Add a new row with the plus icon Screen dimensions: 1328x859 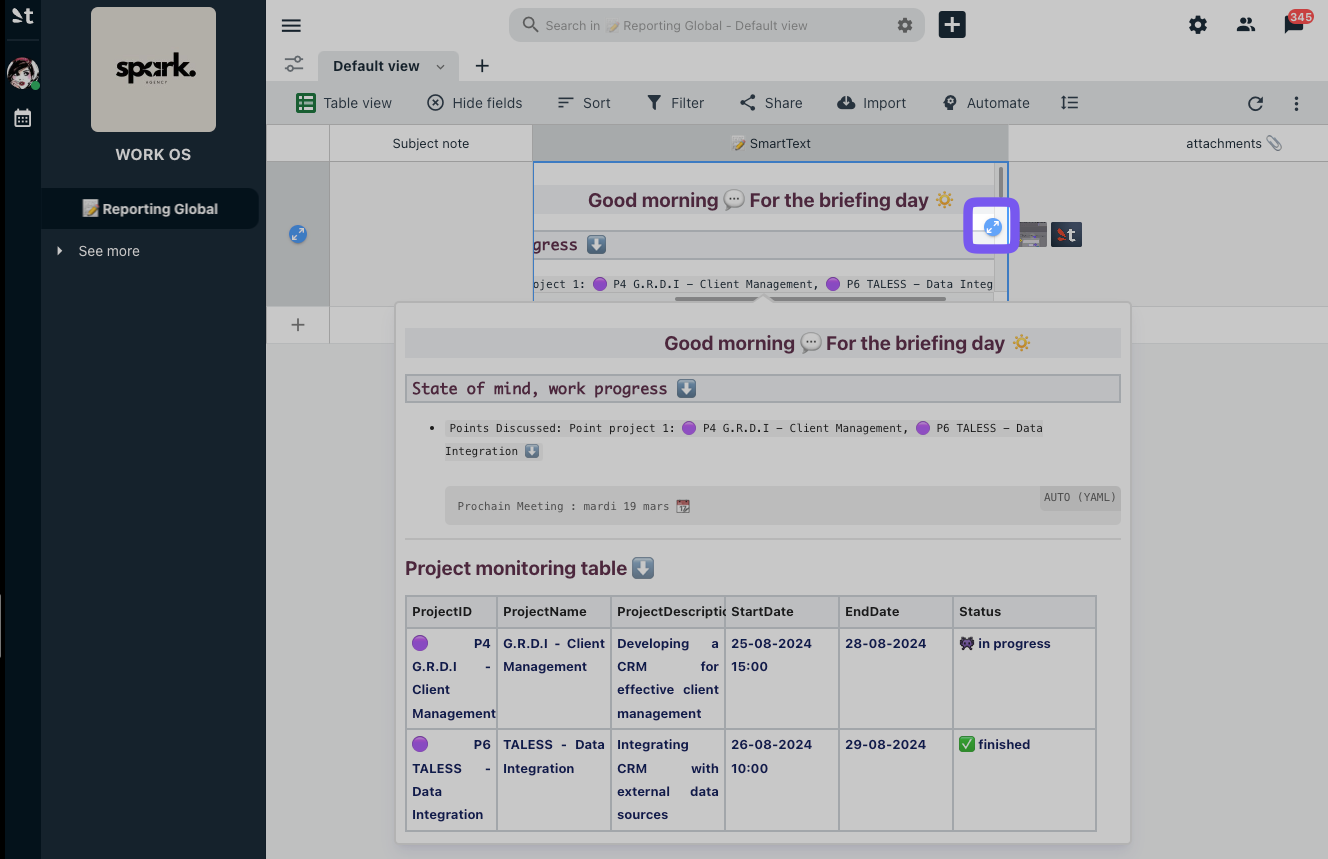click(x=297, y=325)
